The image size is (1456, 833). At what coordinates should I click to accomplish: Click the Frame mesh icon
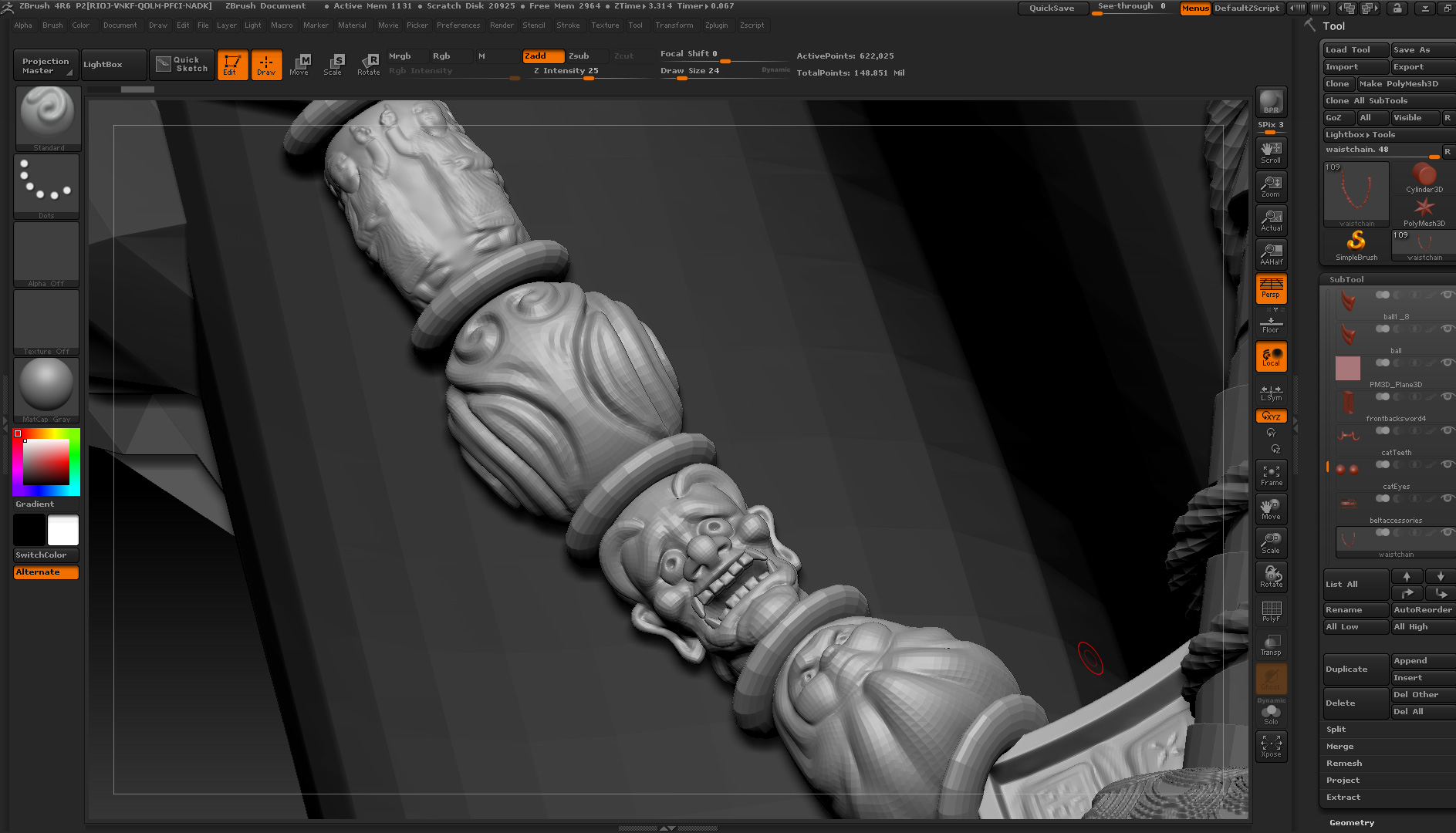coord(1271,475)
